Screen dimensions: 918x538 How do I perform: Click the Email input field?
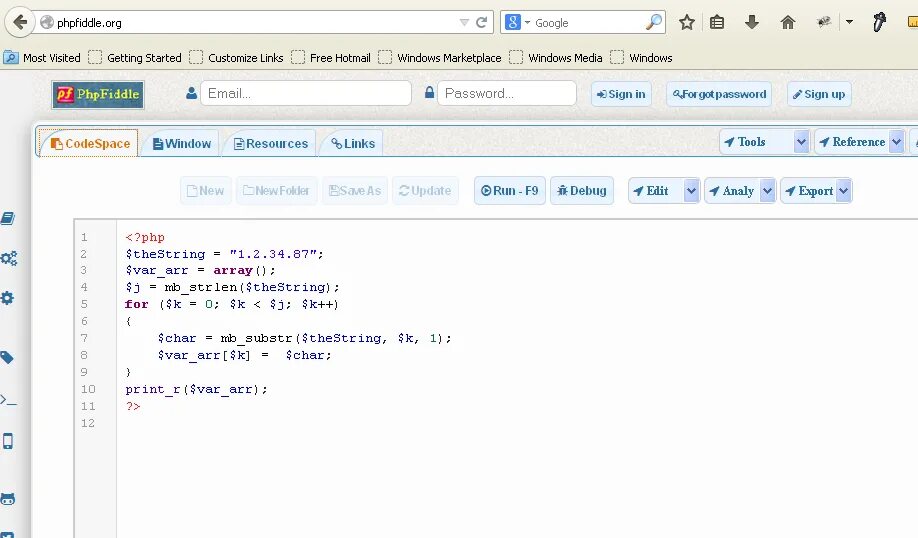pyautogui.click(x=306, y=93)
